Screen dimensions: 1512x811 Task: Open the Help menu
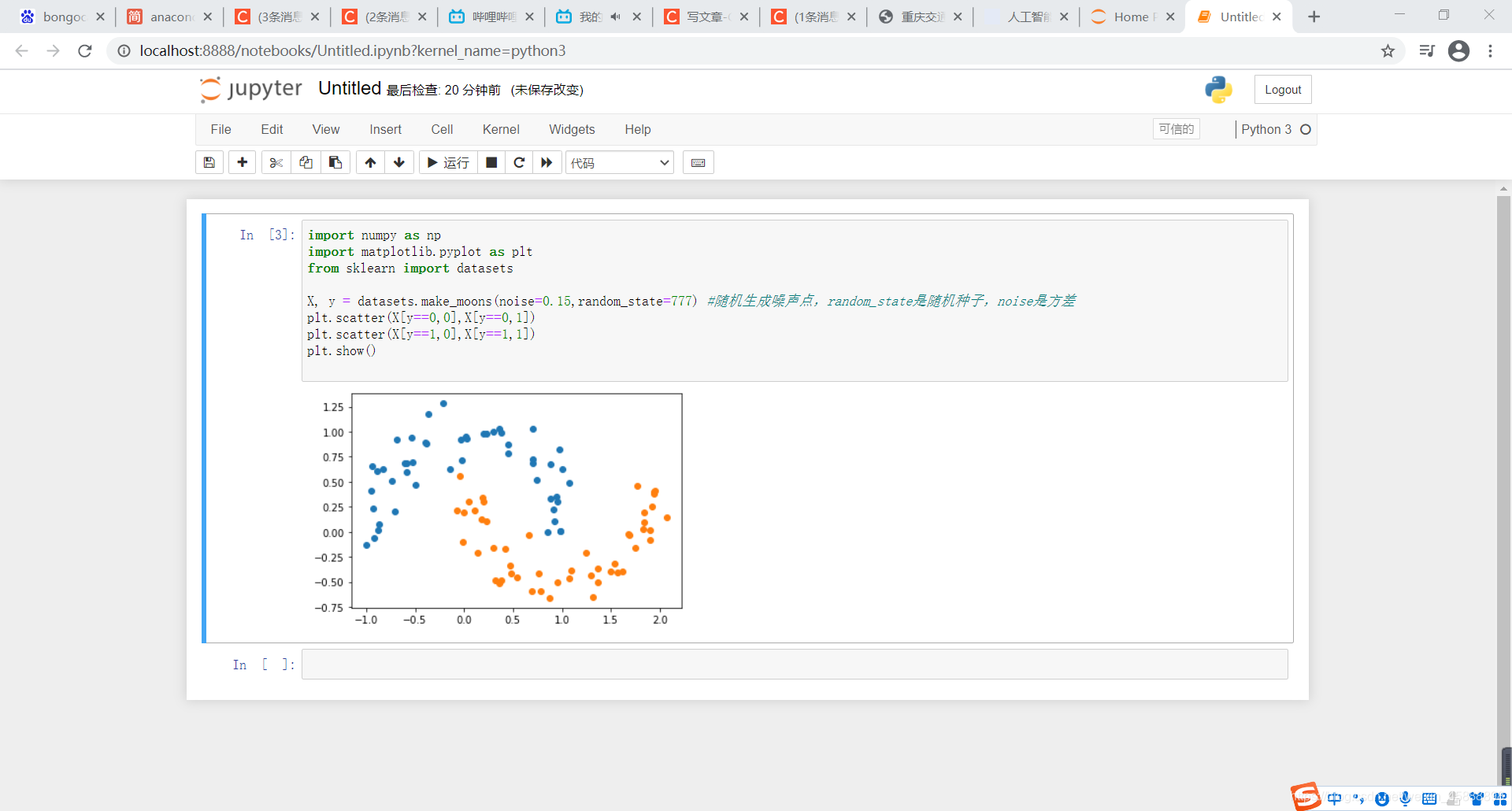pyautogui.click(x=638, y=129)
